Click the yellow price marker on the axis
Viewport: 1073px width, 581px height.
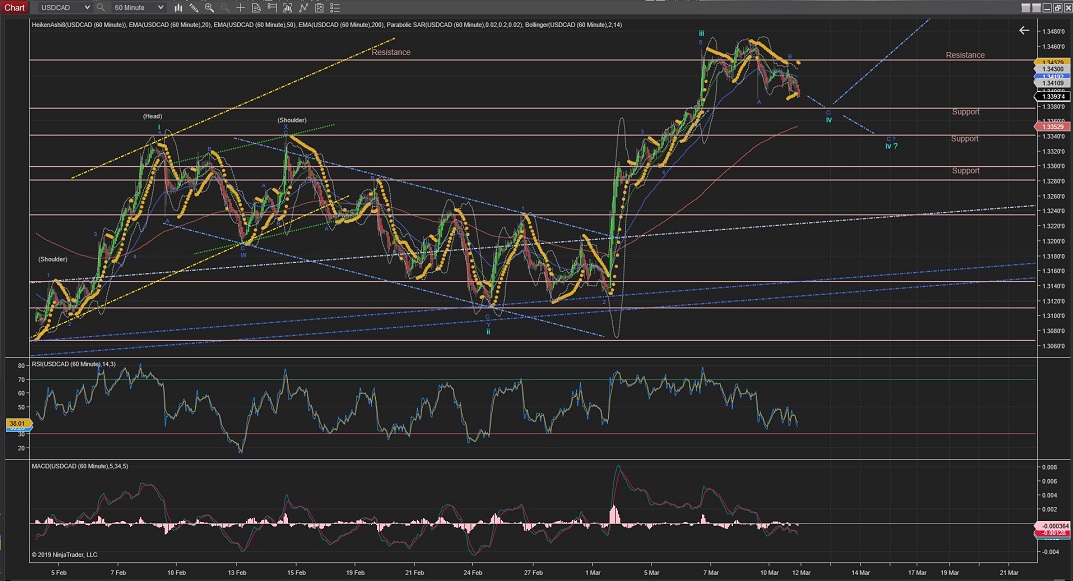(x=1052, y=62)
